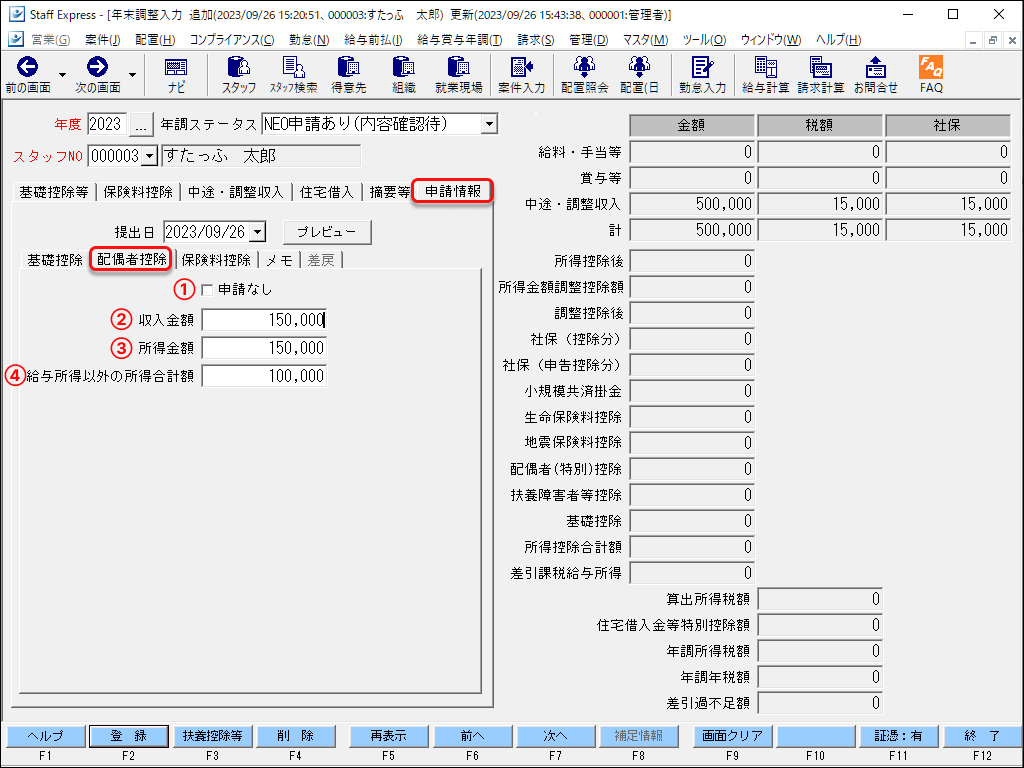Click the ナビ toolbar icon
Viewport: 1024px width, 768px height.
[x=176, y=75]
